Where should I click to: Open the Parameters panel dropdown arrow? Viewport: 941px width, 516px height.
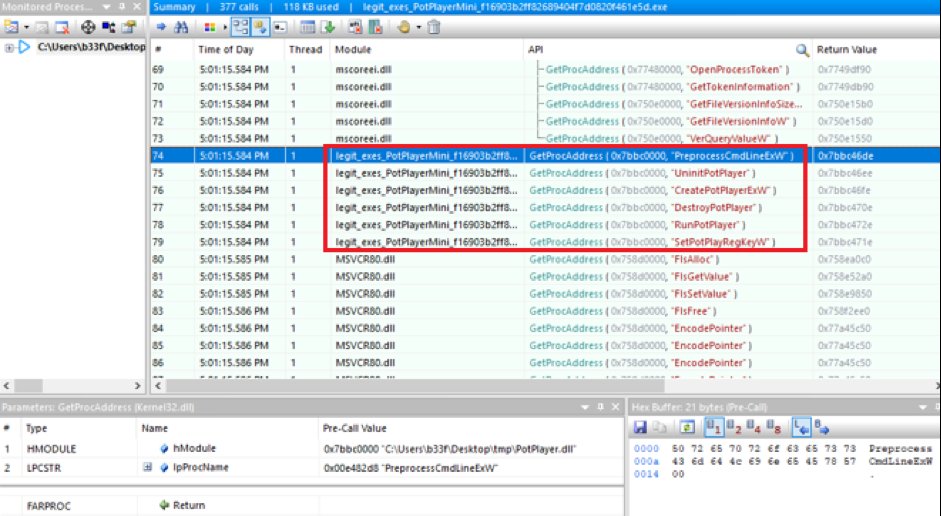(585, 407)
